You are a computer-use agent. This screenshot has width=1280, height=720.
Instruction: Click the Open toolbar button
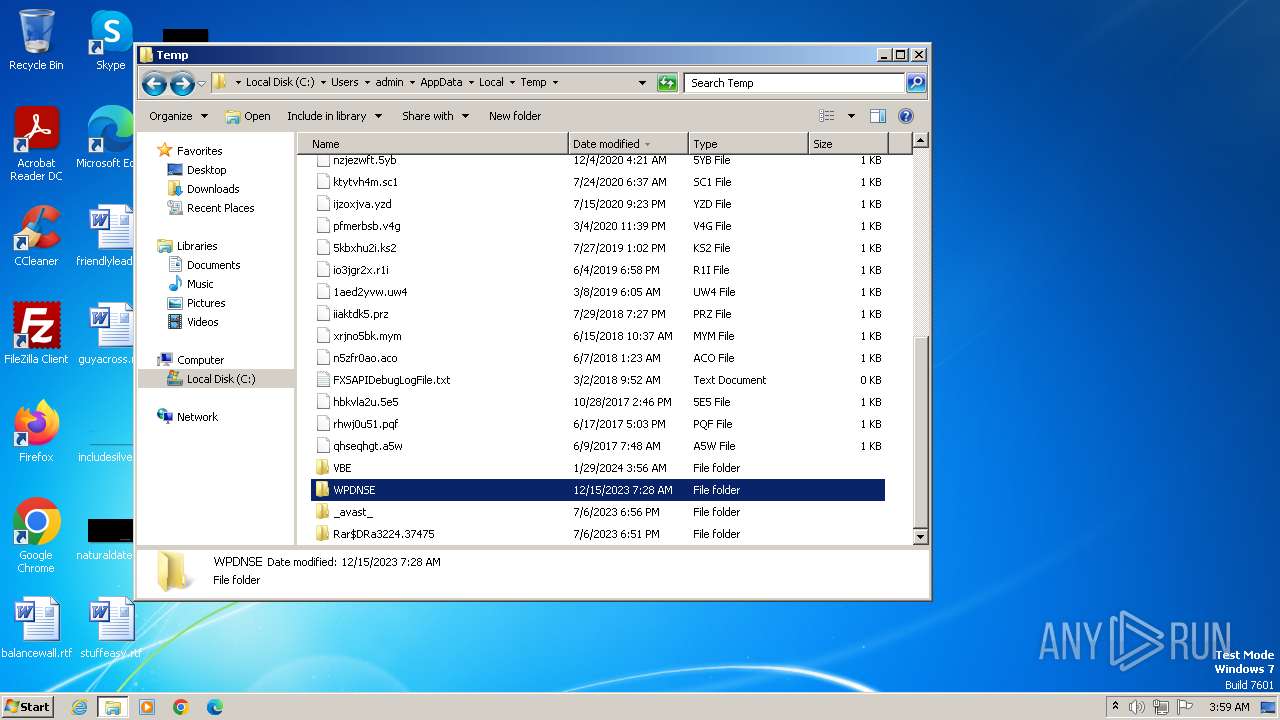[248, 116]
